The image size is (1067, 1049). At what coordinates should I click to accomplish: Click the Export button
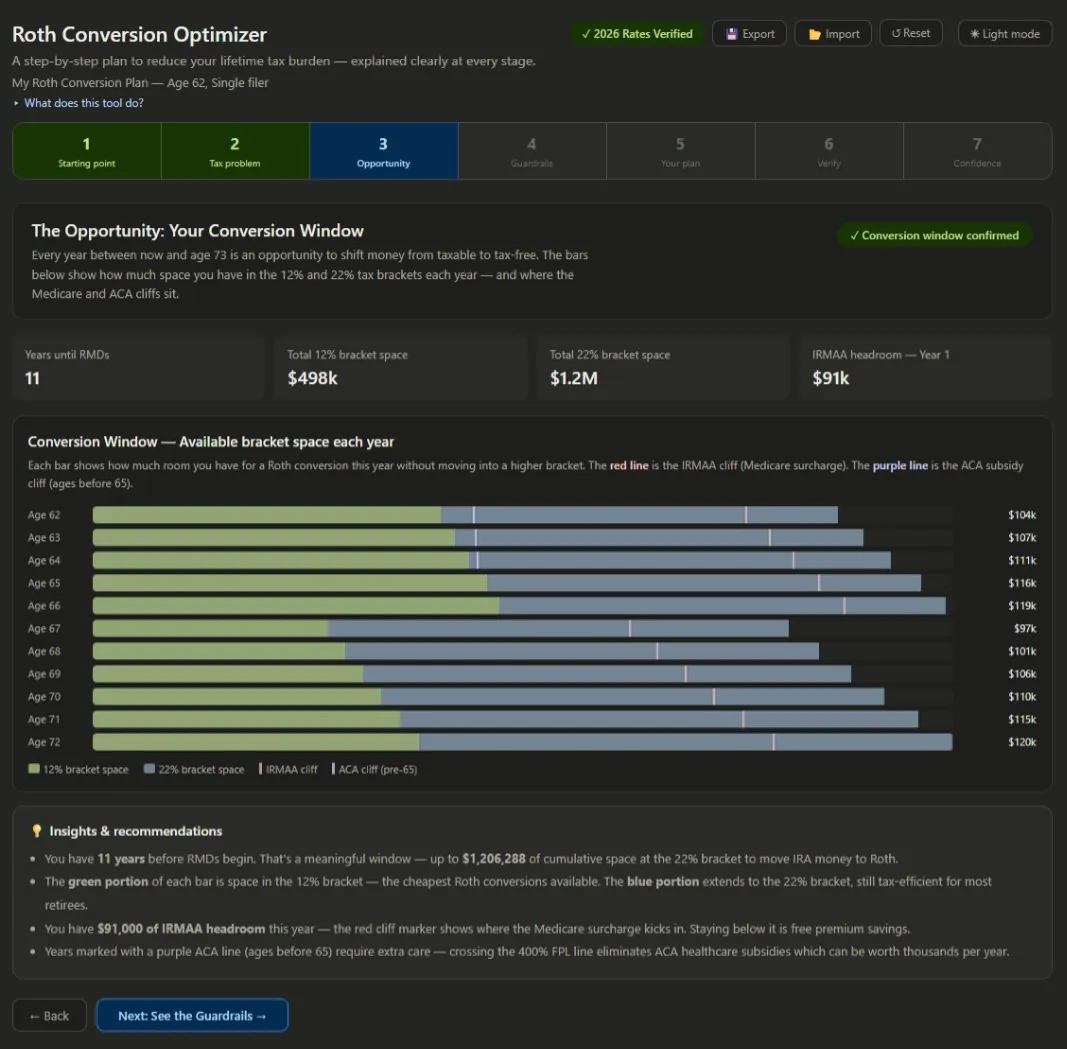coord(749,33)
